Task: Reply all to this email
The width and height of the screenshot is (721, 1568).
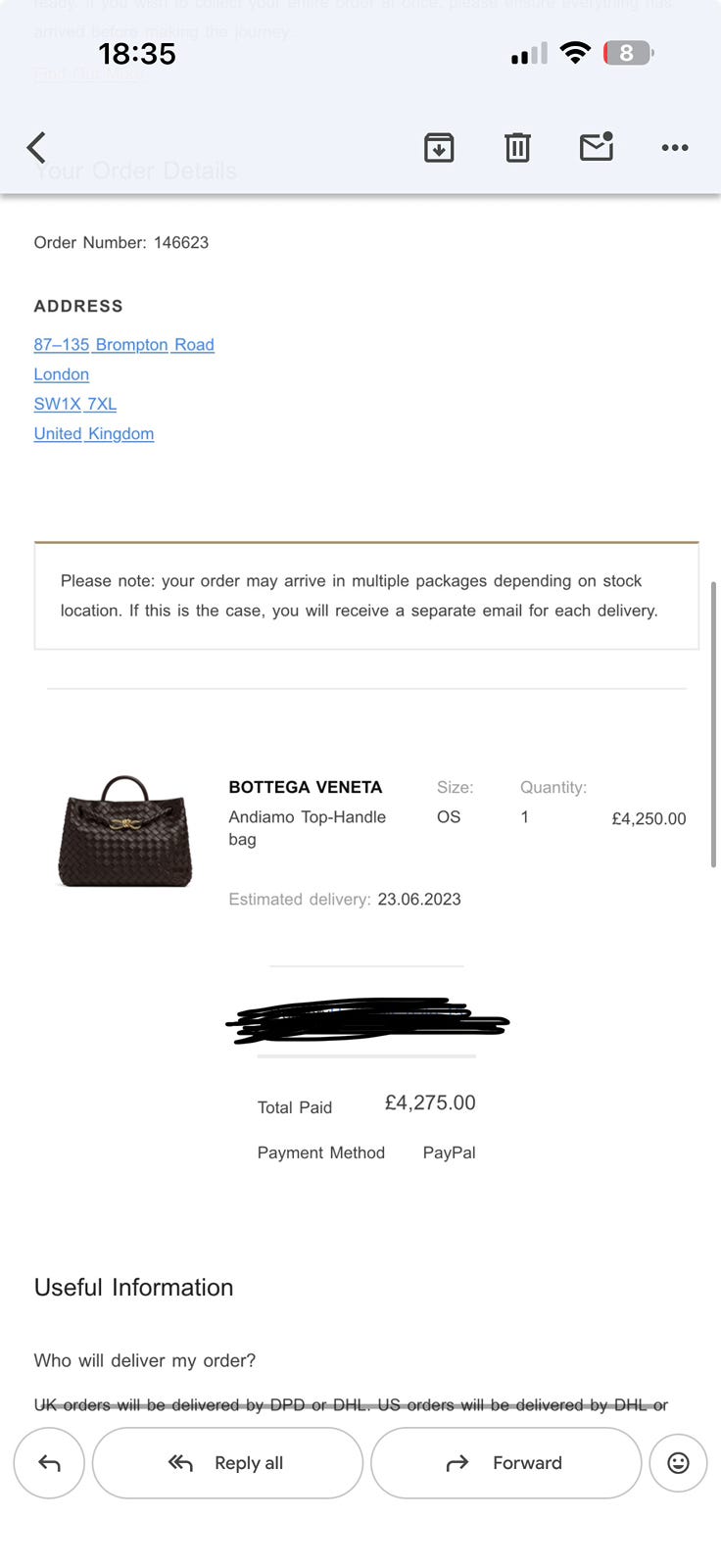Action: (x=227, y=1463)
